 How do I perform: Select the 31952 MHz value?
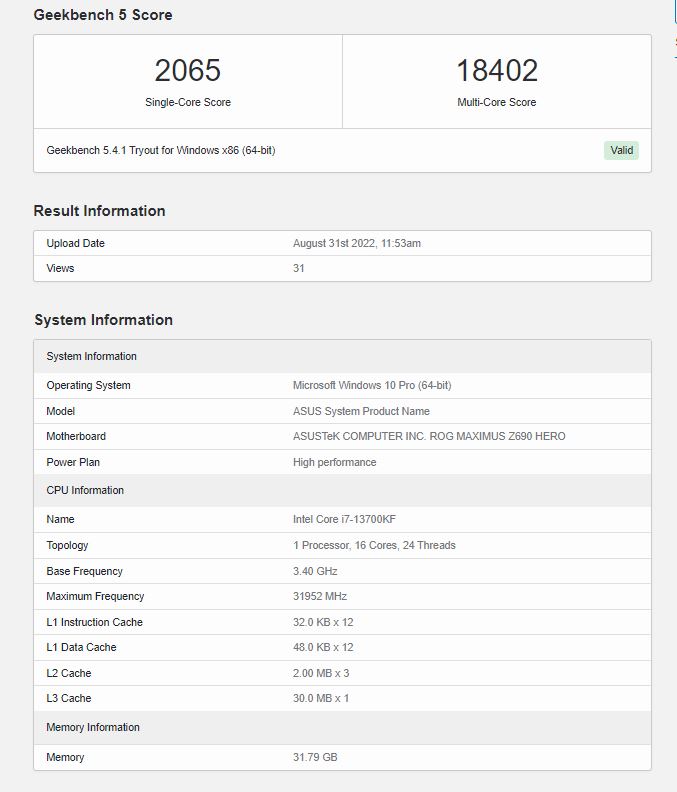coord(320,596)
